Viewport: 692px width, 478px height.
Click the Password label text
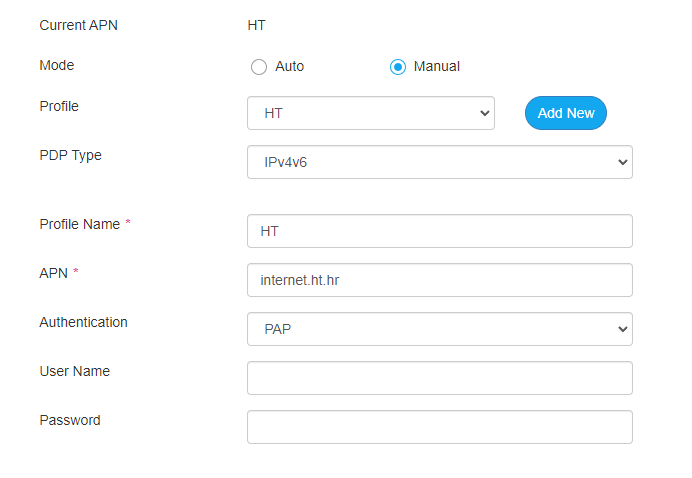coord(70,420)
